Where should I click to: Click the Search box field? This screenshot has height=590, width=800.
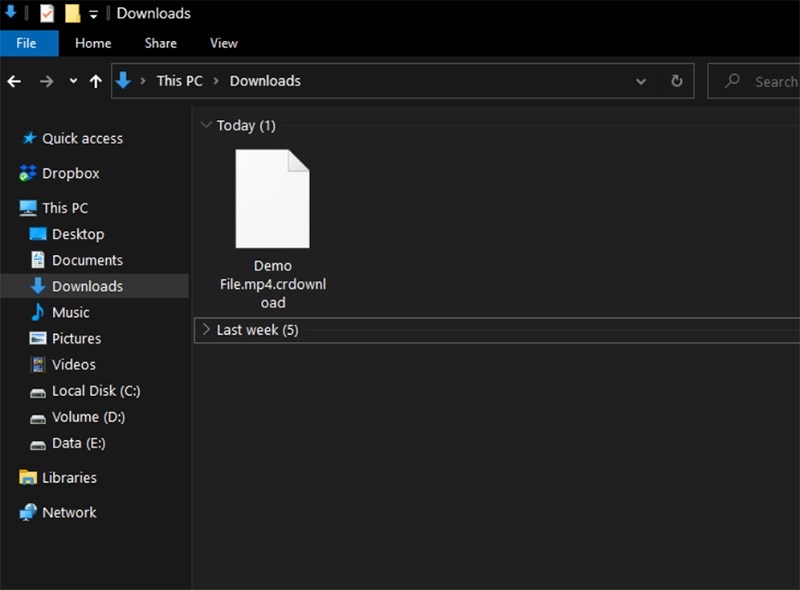[754, 81]
